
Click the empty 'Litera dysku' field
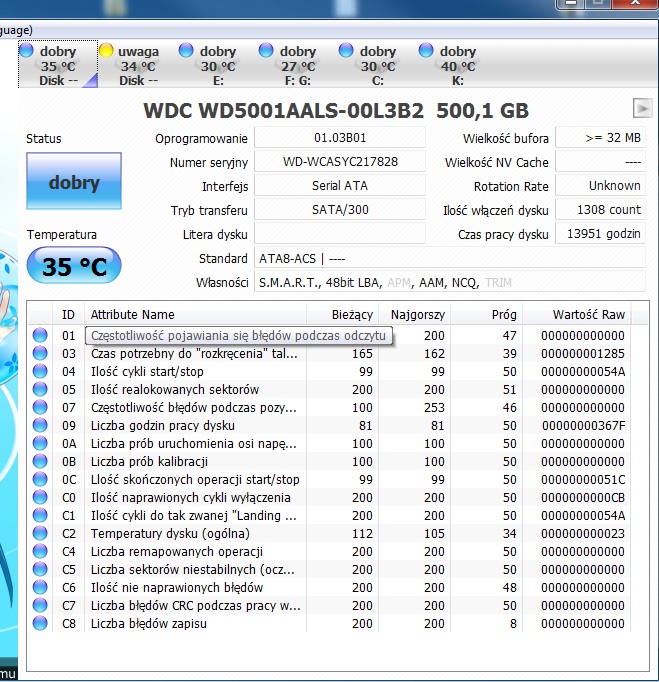(340, 234)
